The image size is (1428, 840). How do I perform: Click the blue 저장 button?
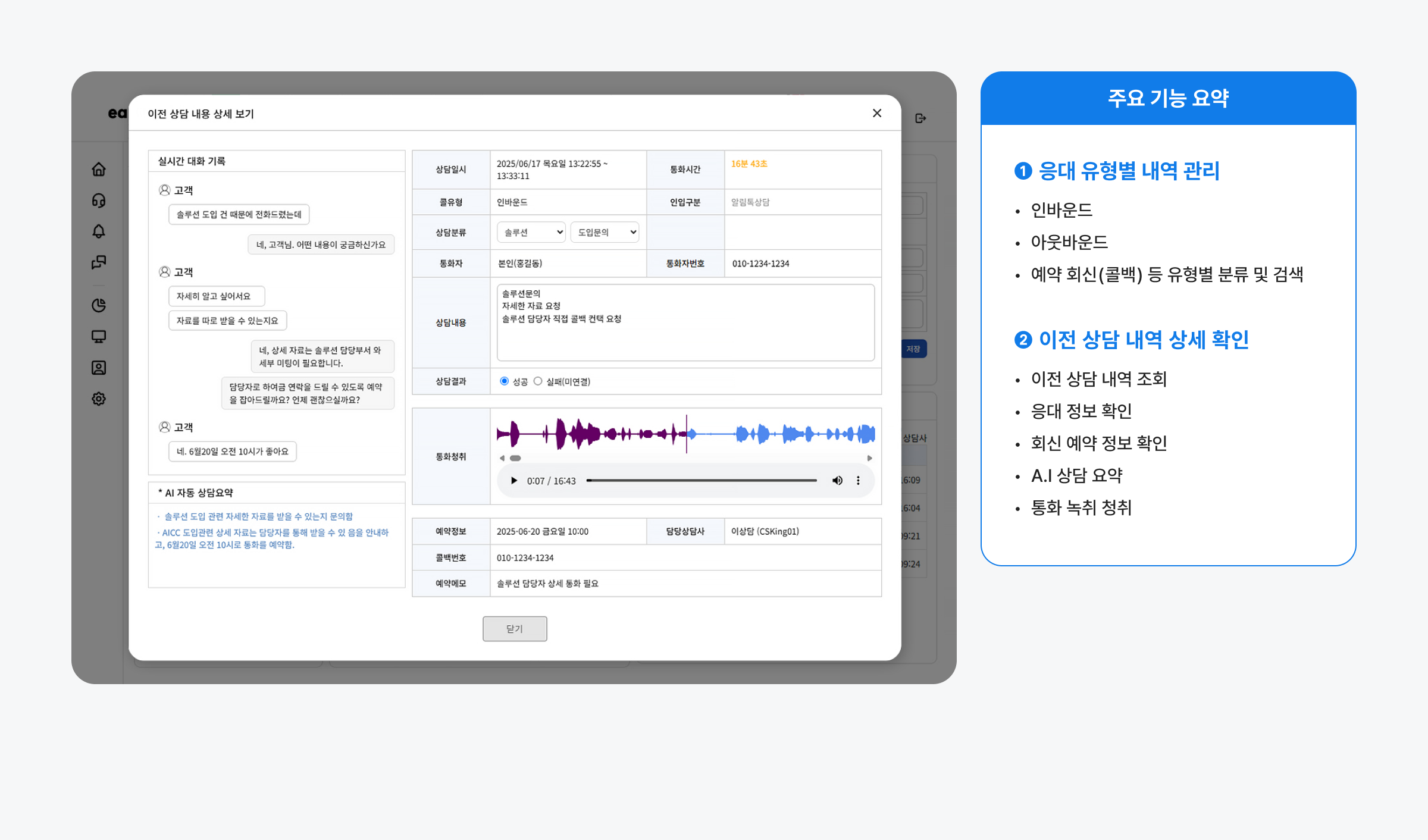pos(913,349)
